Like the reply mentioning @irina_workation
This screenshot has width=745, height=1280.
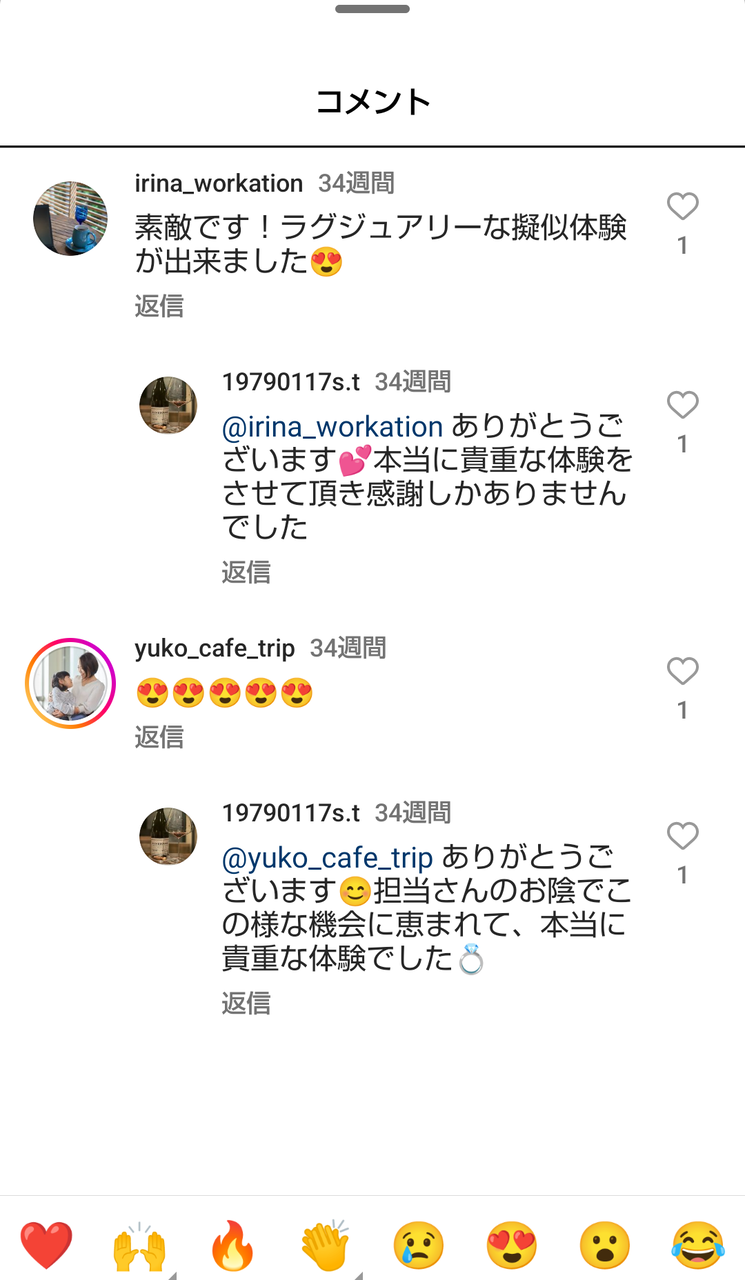(682, 405)
